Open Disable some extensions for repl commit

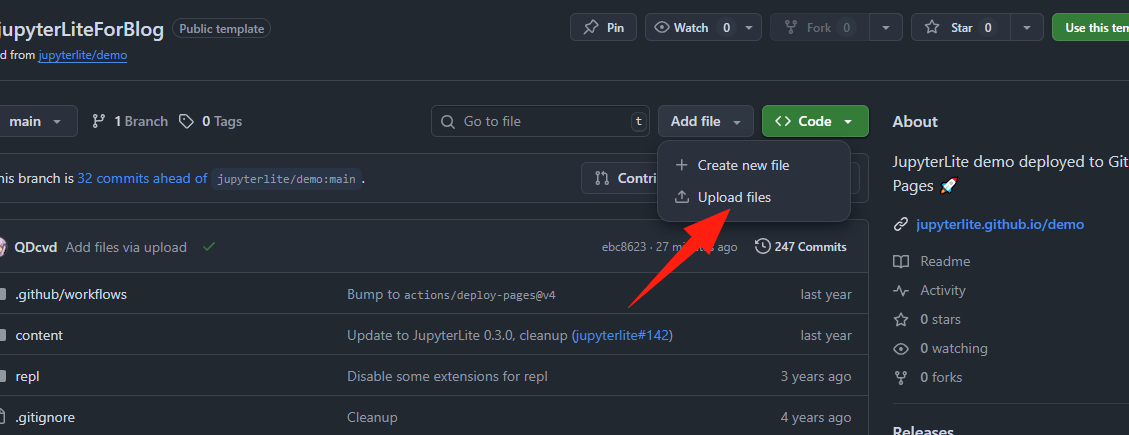tap(447, 376)
